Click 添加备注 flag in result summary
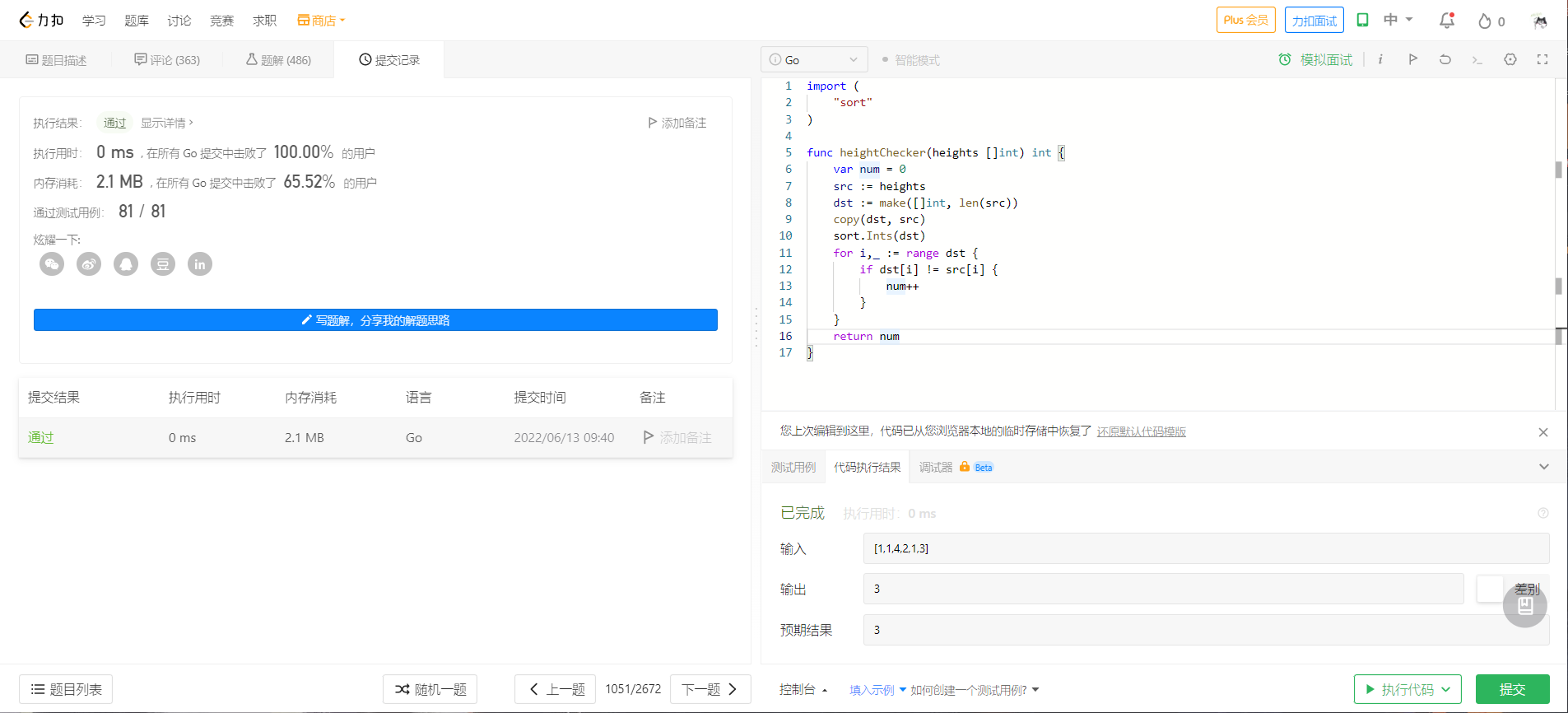The width and height of the screenshot is (1568, 713). [677, 123]
